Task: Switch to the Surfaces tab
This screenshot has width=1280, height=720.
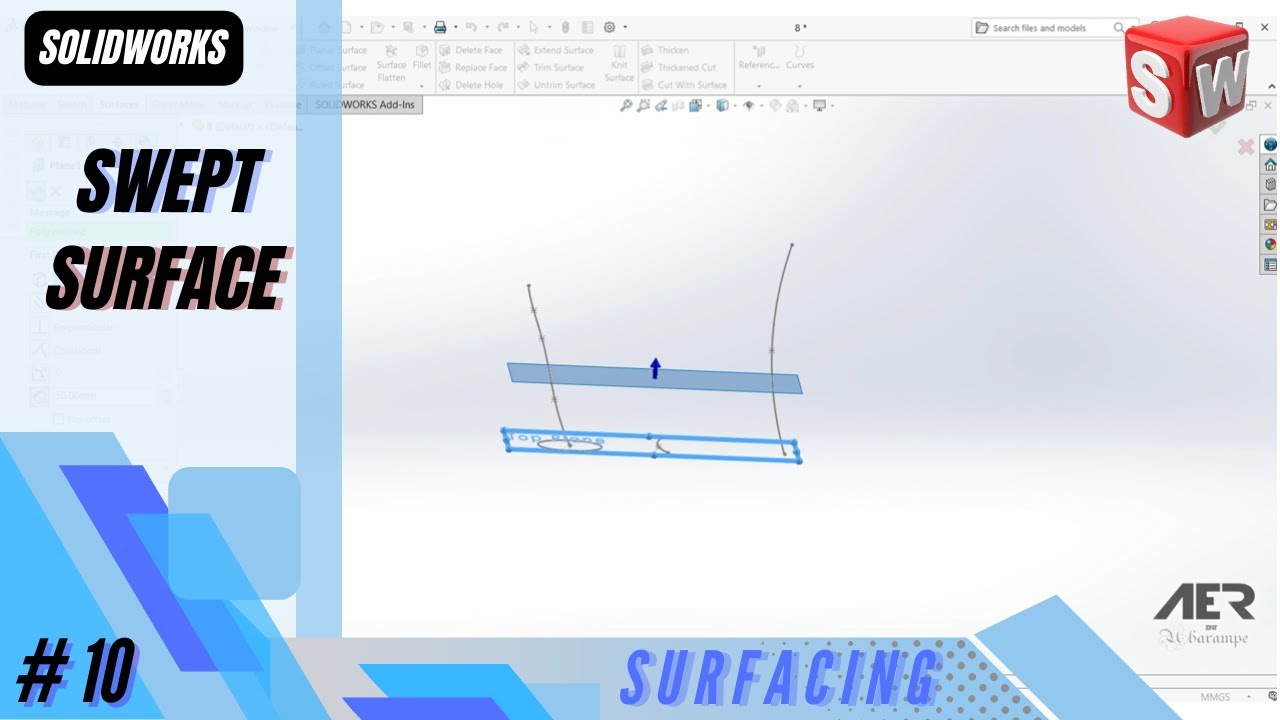Action: (x=119, y=104)
